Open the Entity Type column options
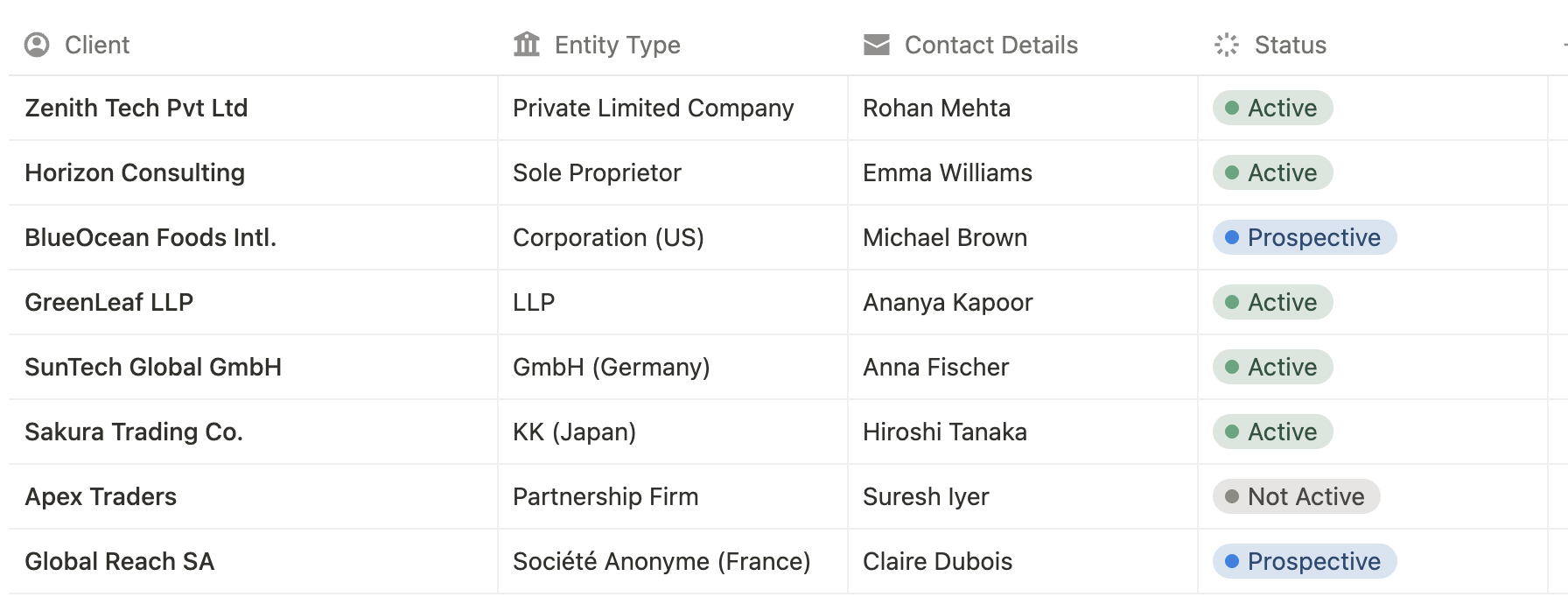This screenshot has height=611, width=1568. tap(617, 45)
